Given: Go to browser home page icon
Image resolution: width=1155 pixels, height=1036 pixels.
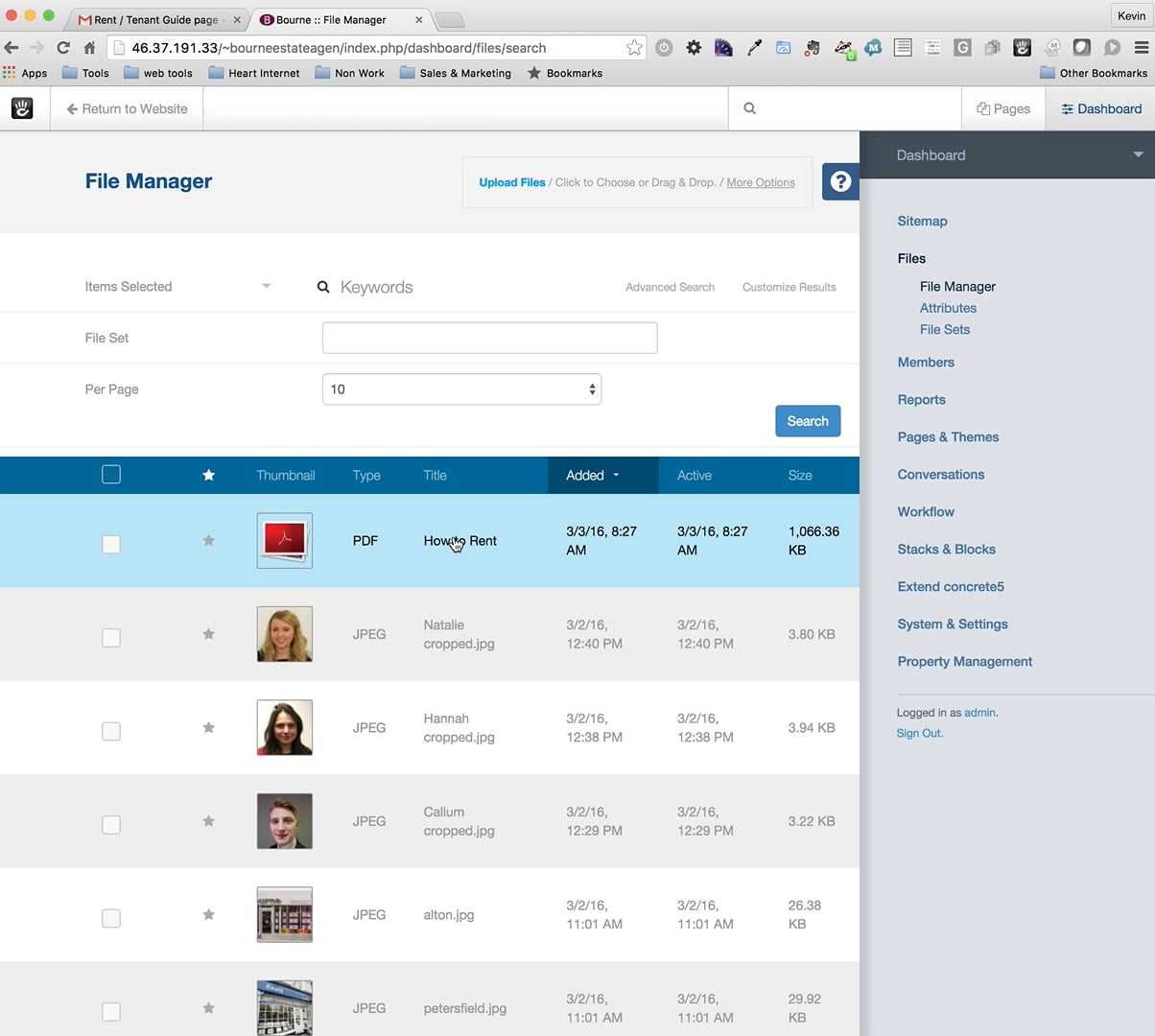Looking at the screenshot, I should pos(89,47).
